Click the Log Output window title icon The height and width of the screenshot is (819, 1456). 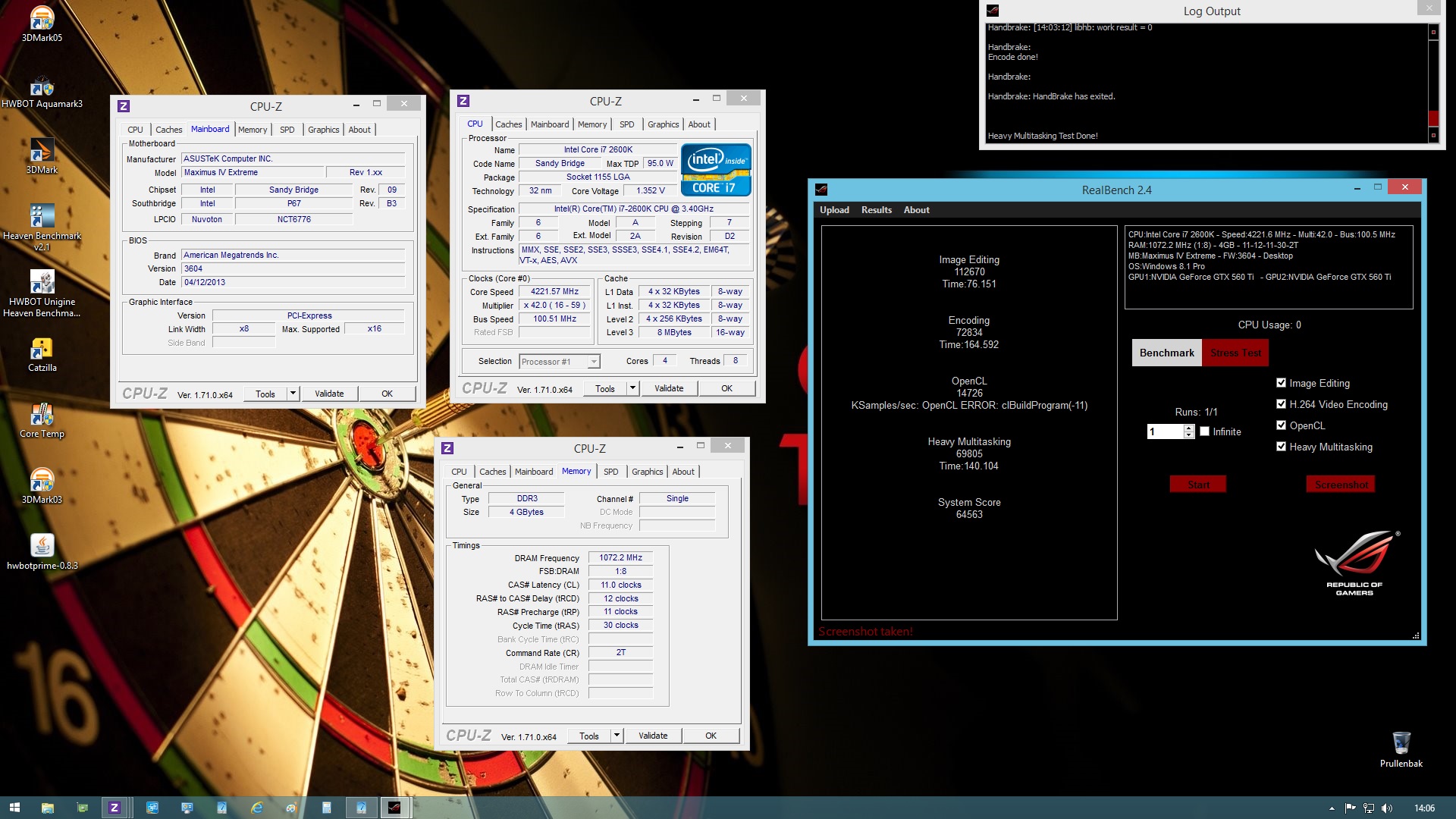(993, 11)
